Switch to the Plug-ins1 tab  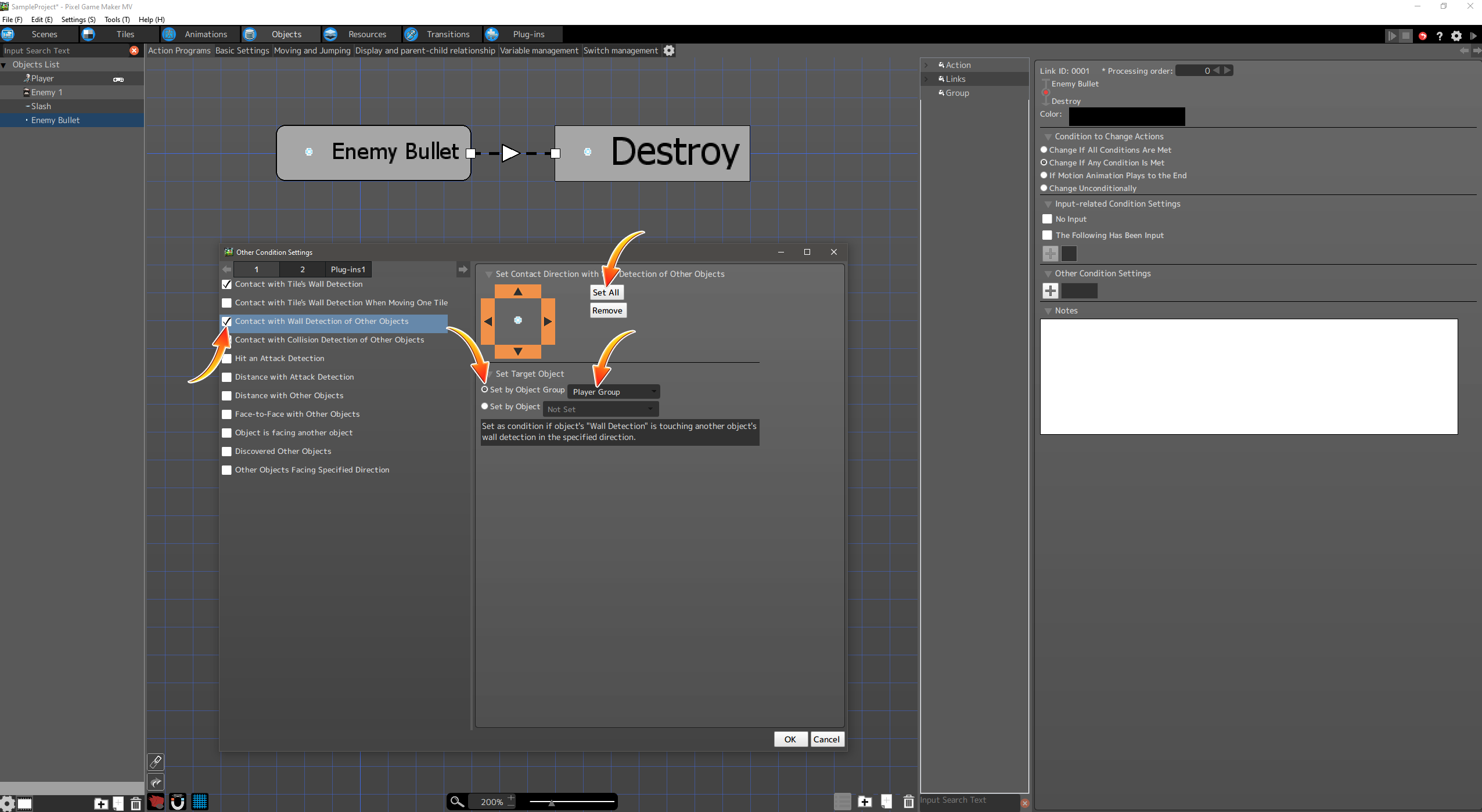tap(348, 269)
